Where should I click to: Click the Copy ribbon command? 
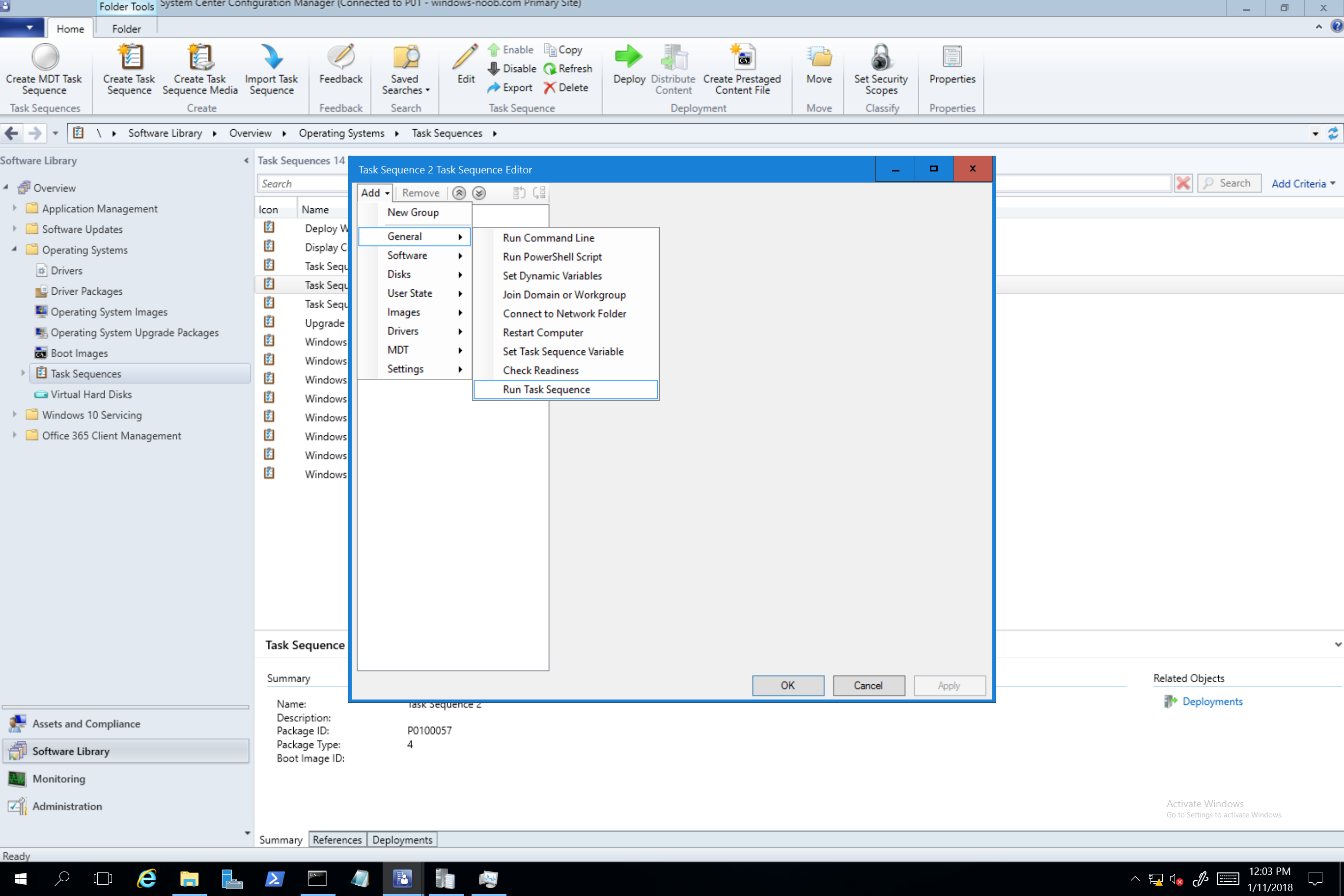click(x=563, y=50)
